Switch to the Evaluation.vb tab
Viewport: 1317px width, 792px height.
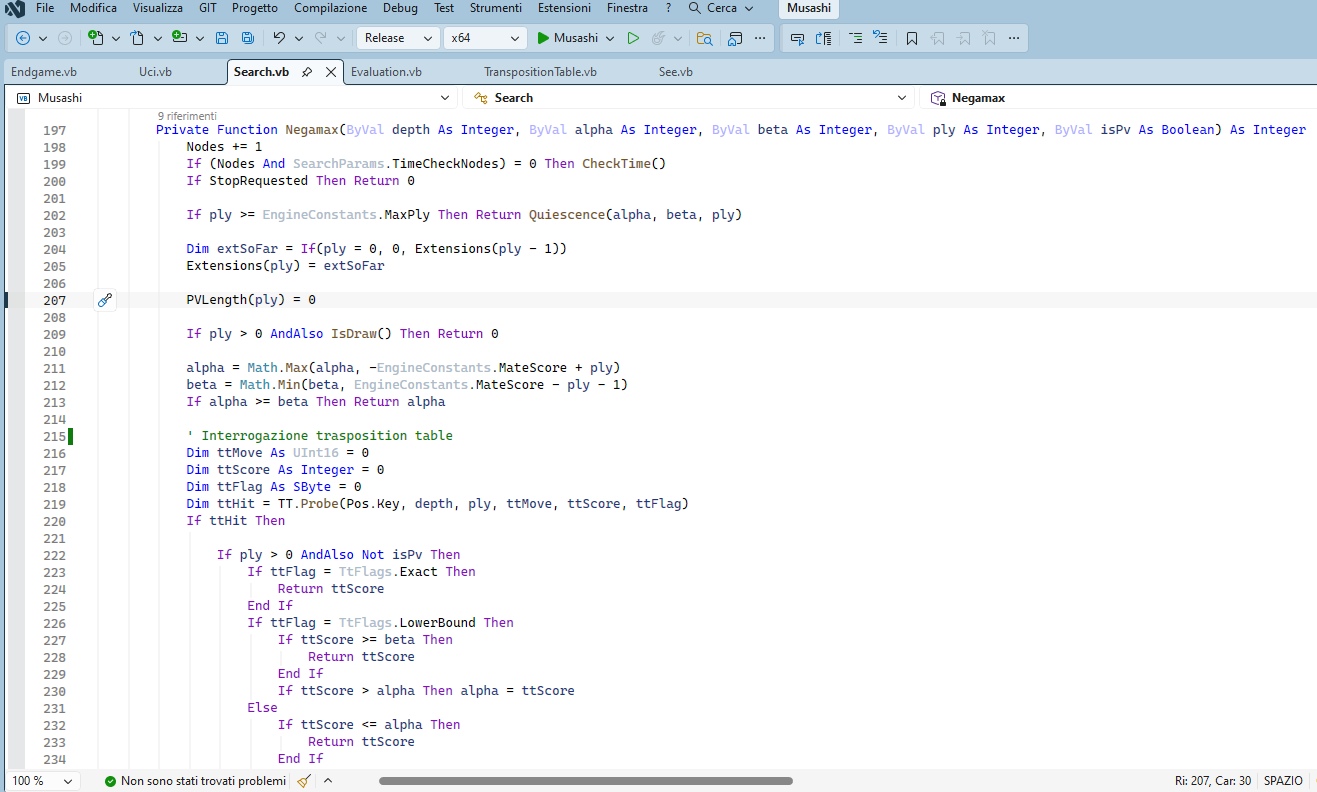pyautogui.click(x=386, y=72)
